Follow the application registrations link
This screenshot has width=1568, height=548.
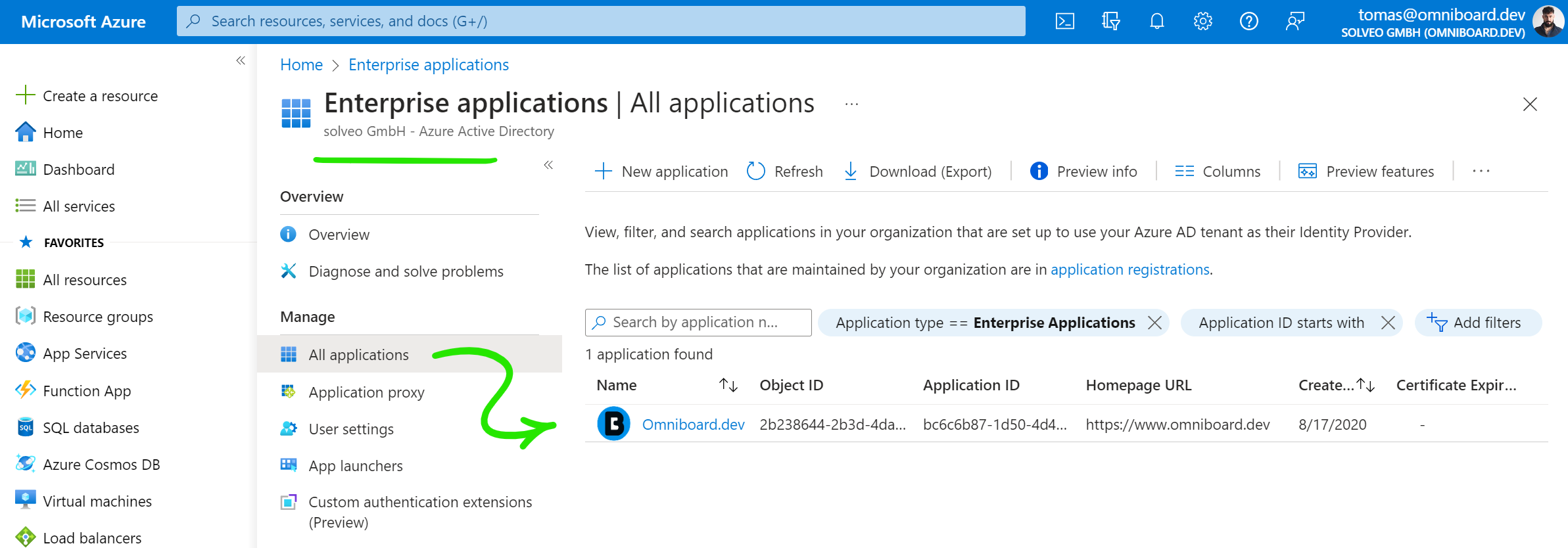[1130, 269]
